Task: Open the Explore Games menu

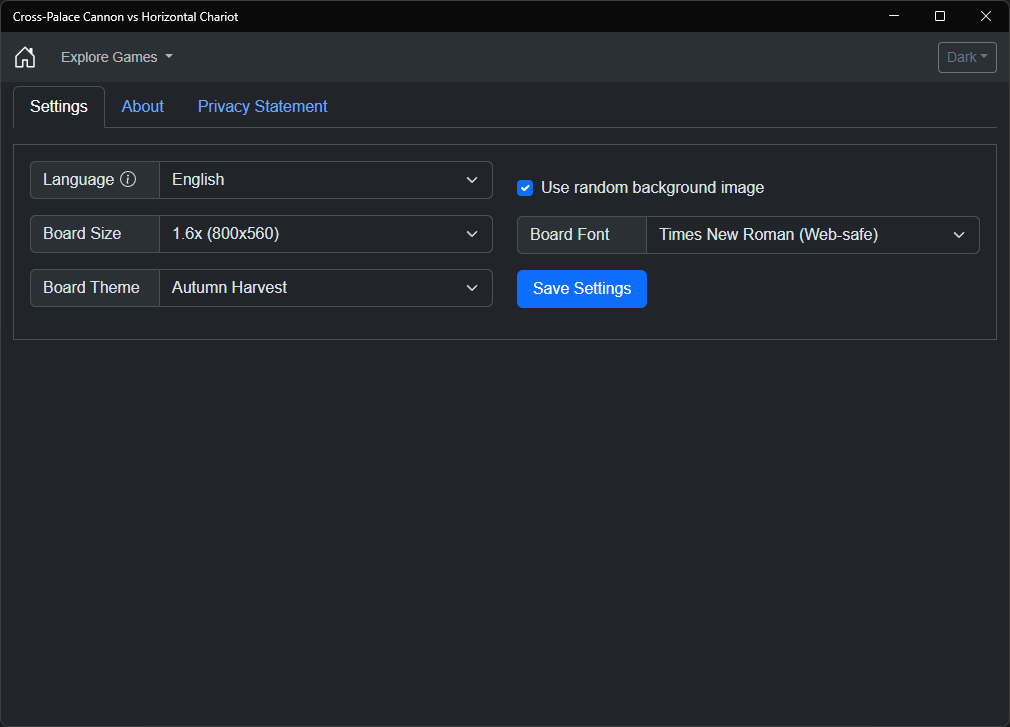Action: pos(117,57)
